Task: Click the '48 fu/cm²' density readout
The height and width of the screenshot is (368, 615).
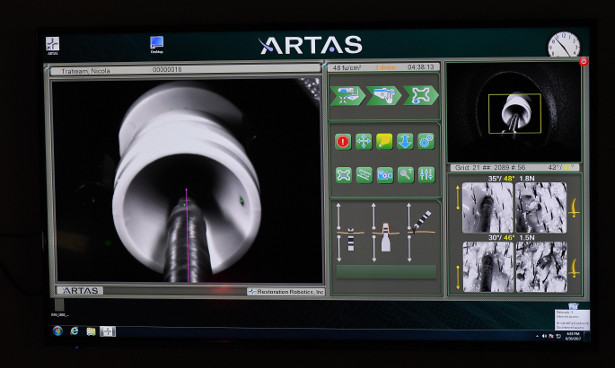Action: pos(347,67)
